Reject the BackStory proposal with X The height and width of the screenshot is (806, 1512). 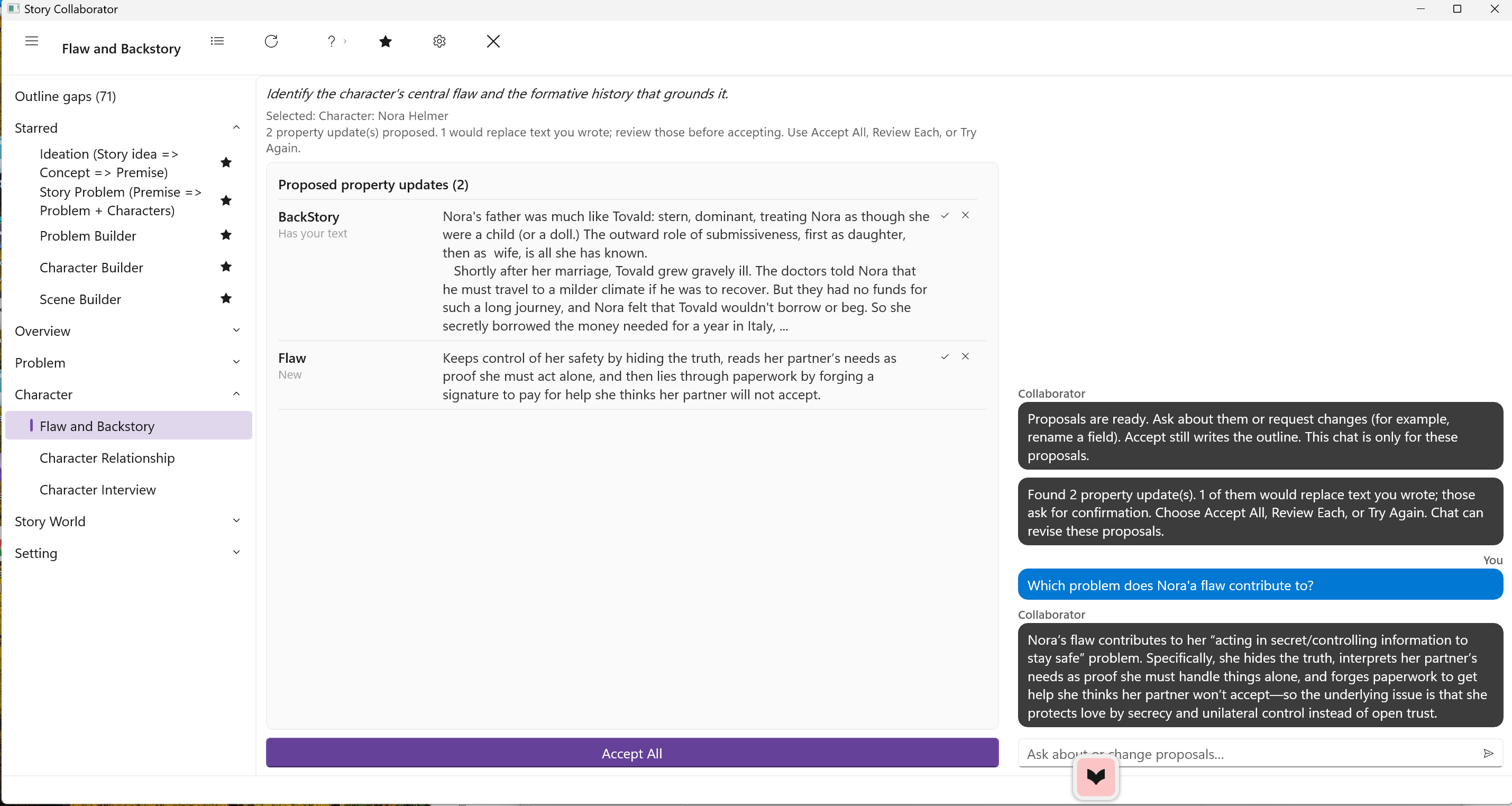966,215
